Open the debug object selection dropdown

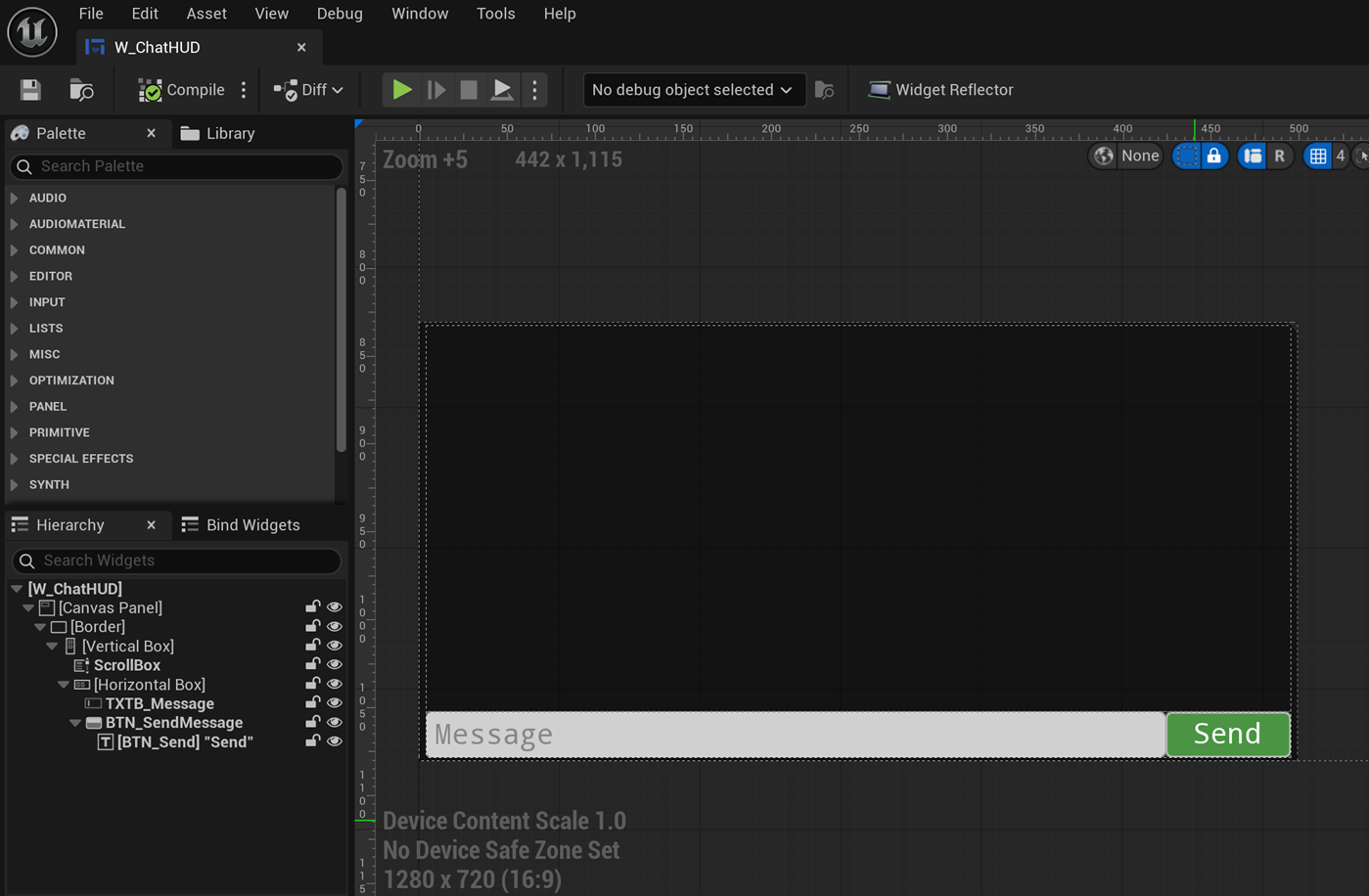coord(693,90)
